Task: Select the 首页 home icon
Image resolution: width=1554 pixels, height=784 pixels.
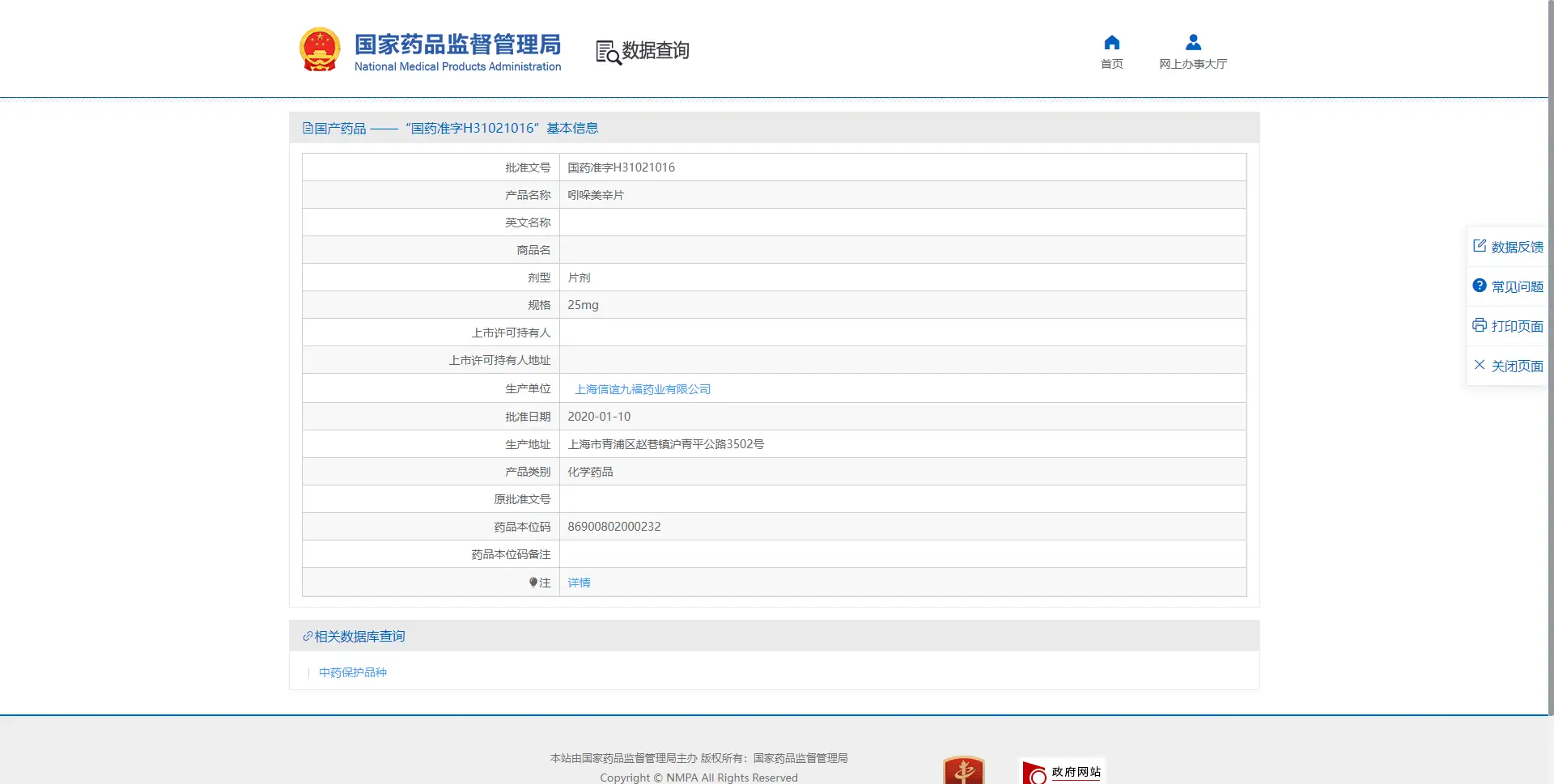Action: [1111, 42]
